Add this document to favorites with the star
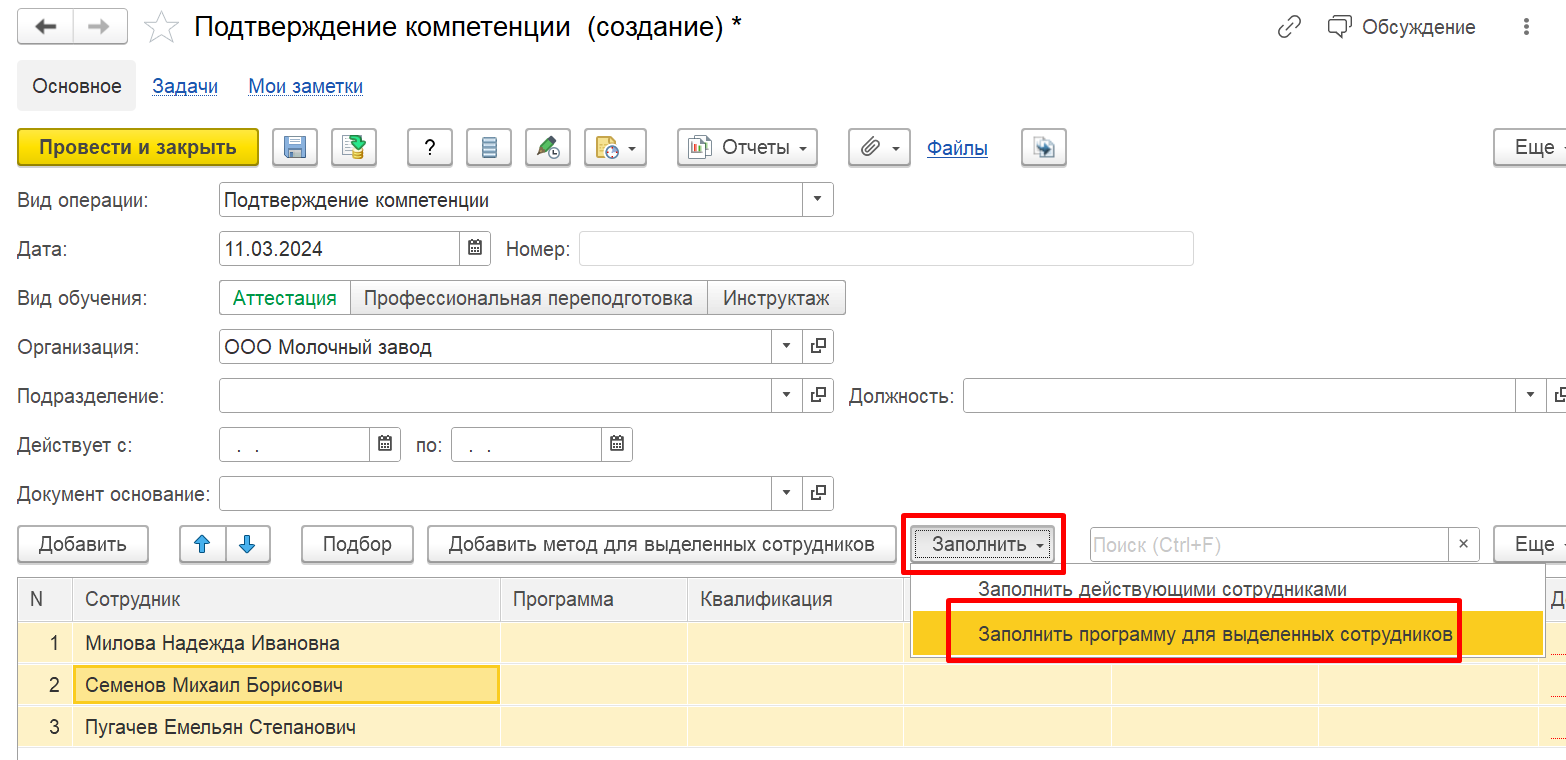The image size is (1566, 760). coord(161,27)
